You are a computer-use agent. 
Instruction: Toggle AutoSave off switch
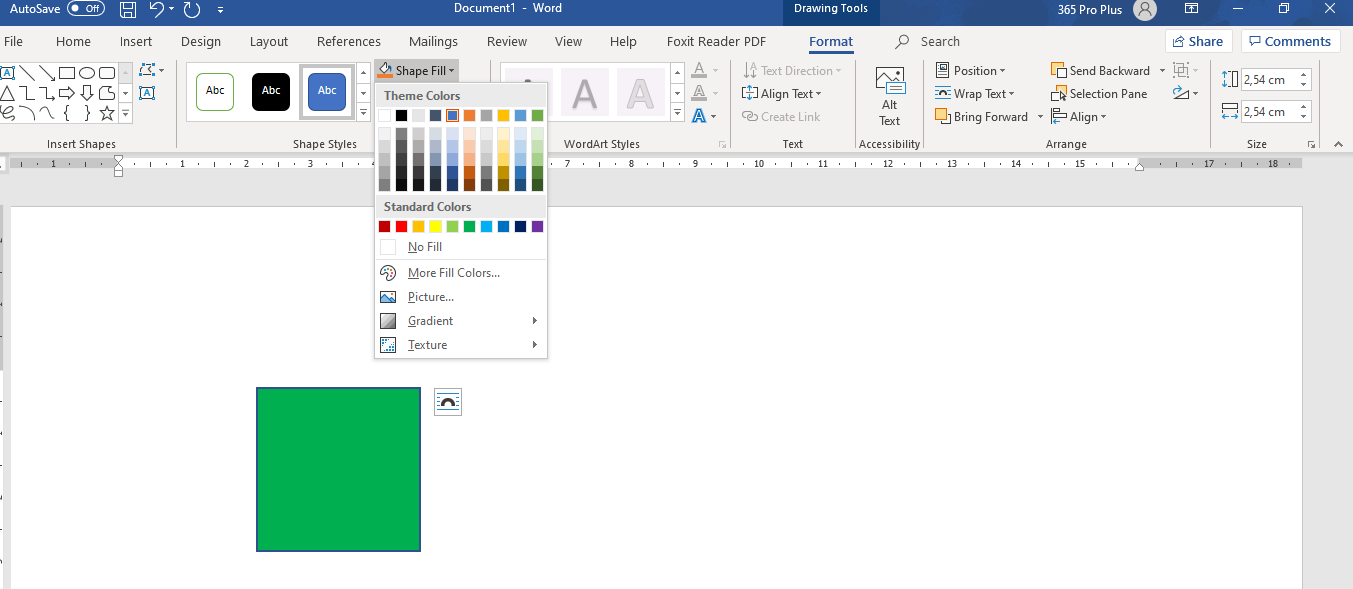pyautogui.click(x=86, y=8)
